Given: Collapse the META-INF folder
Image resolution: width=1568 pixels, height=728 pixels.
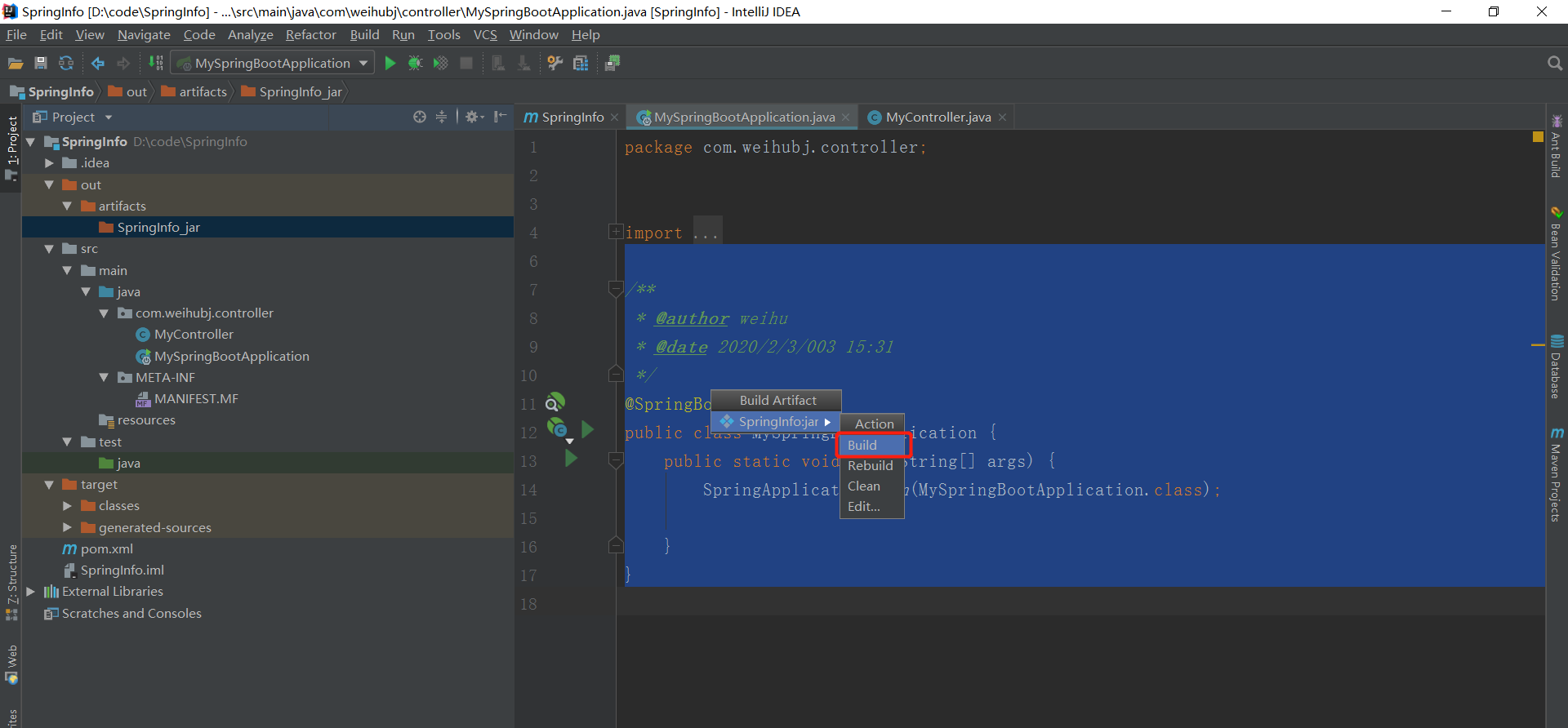Looking at the screenshot, I should [x=104, y=378].
